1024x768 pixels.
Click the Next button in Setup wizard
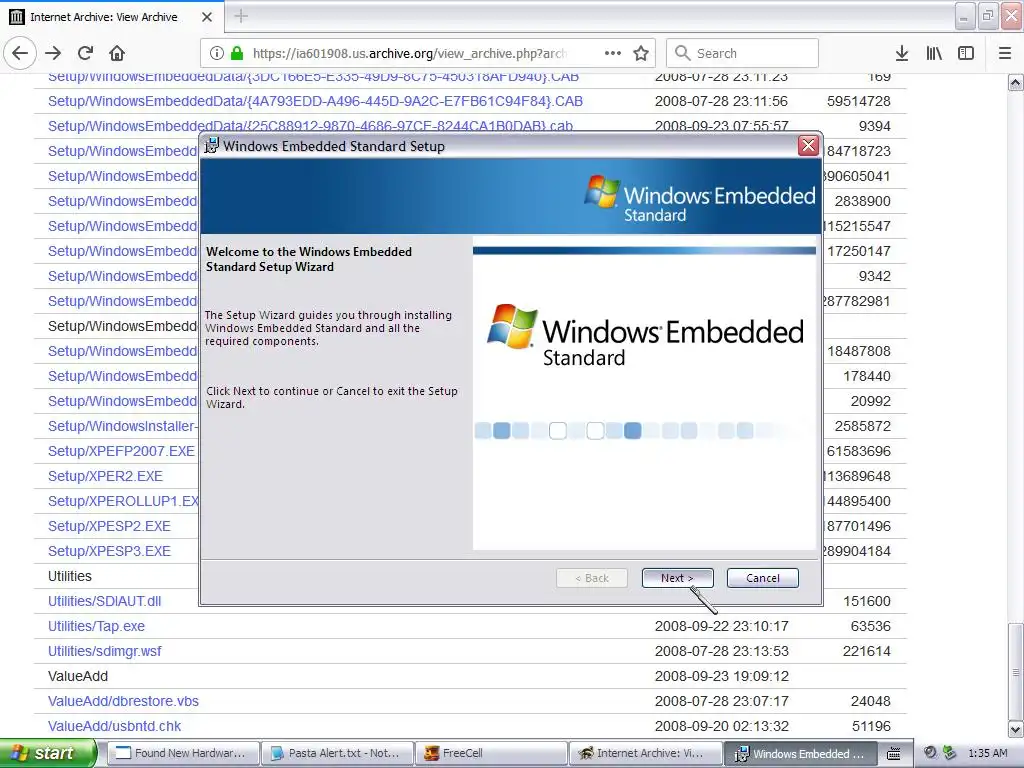pos(677,578)
